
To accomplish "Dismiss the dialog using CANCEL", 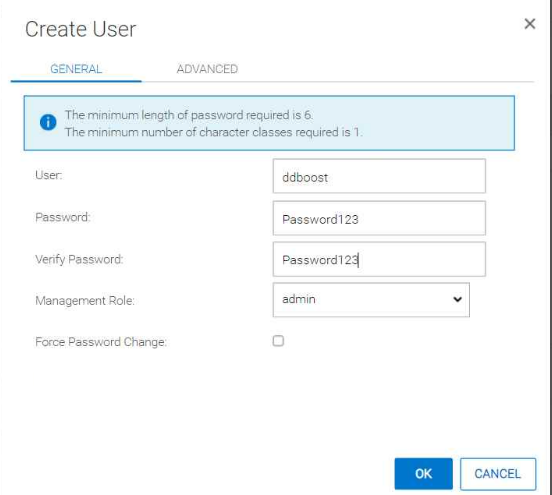I will (498, 474).
